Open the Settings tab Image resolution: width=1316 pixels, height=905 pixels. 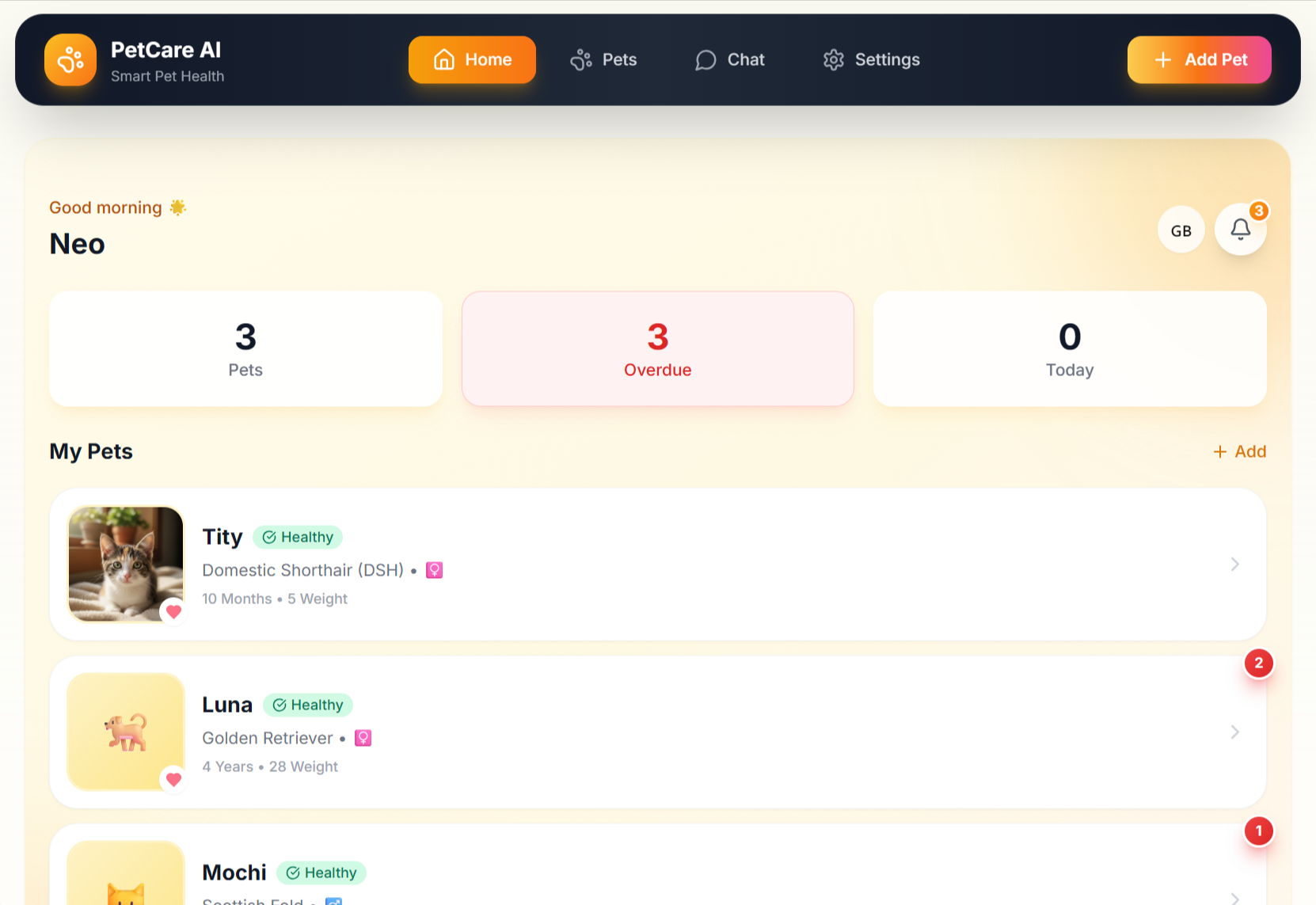[871, 59]
